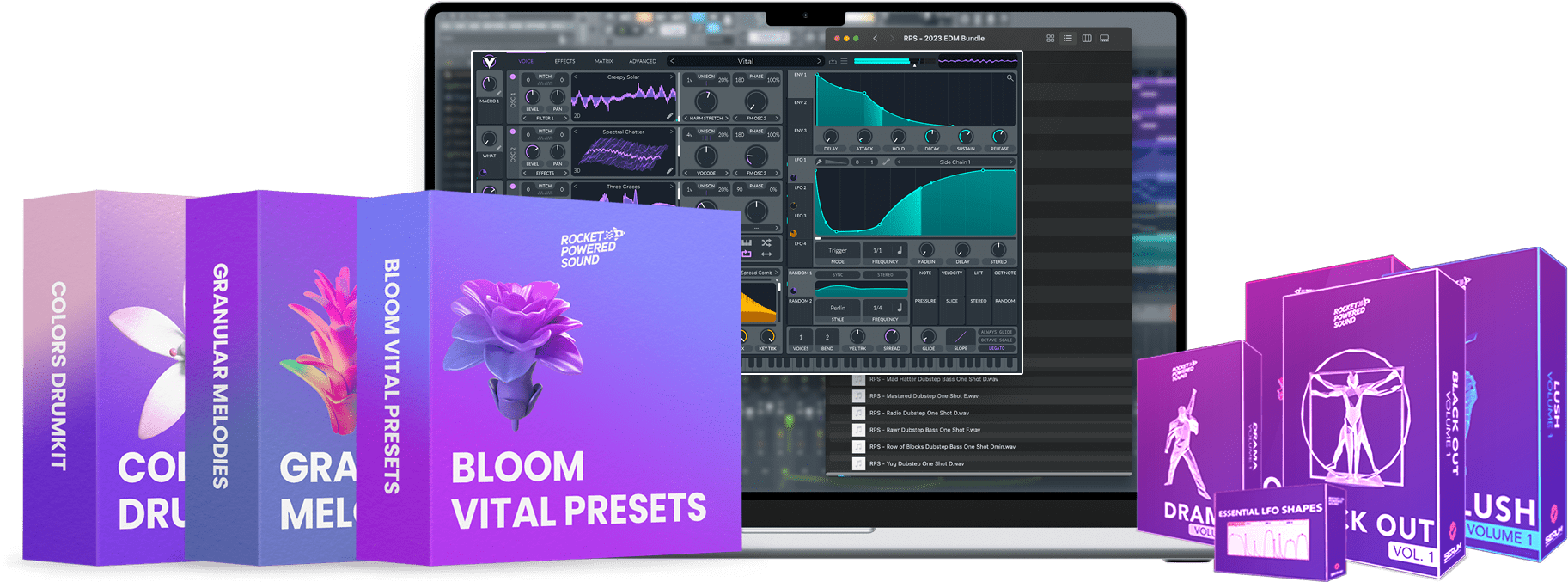This screenshot has height=582, width=1568.
Task: Toggle Random SYNC button
Action: (838, 275)
